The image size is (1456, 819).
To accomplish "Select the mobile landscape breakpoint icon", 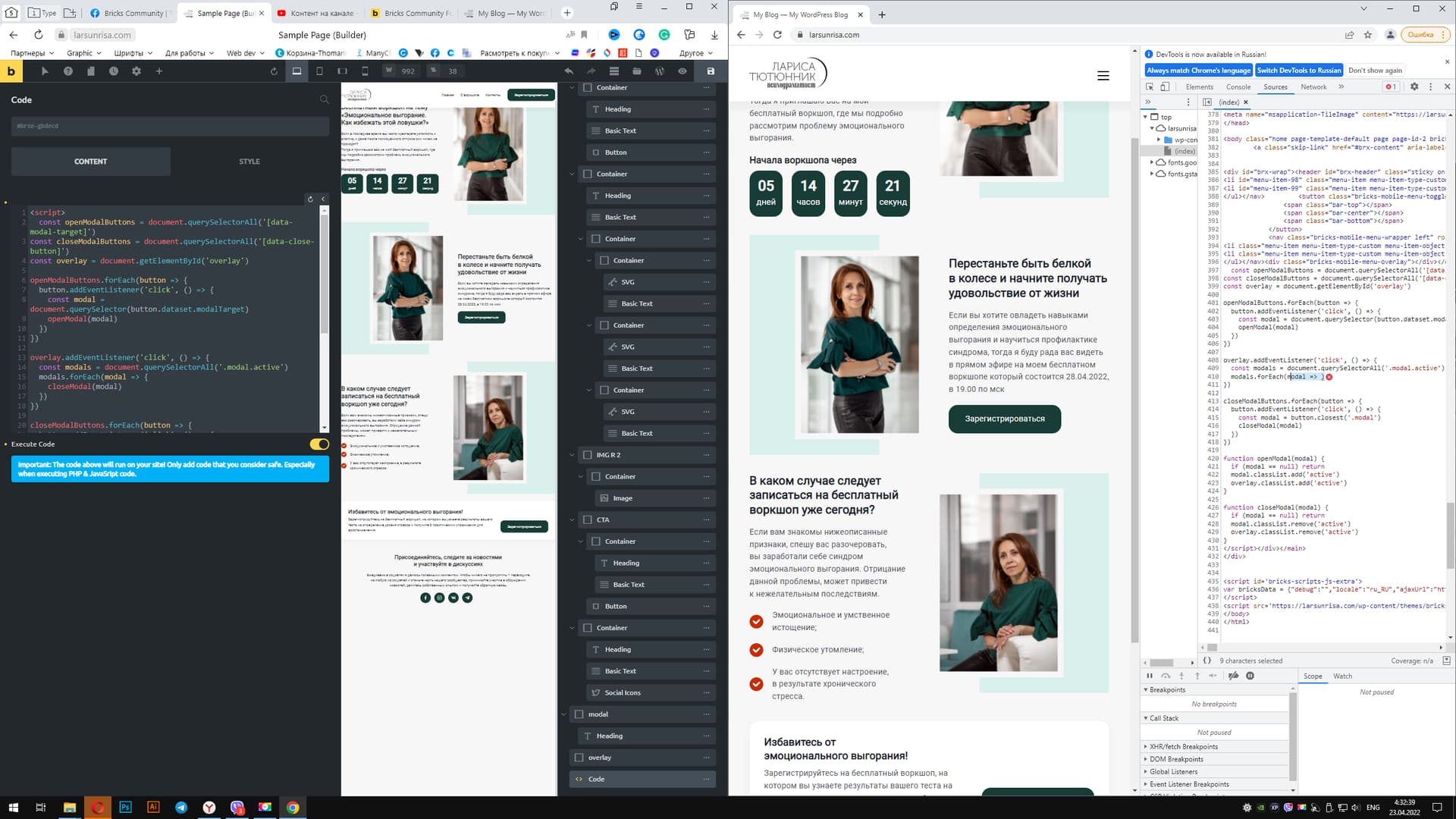I will point(342,71).
